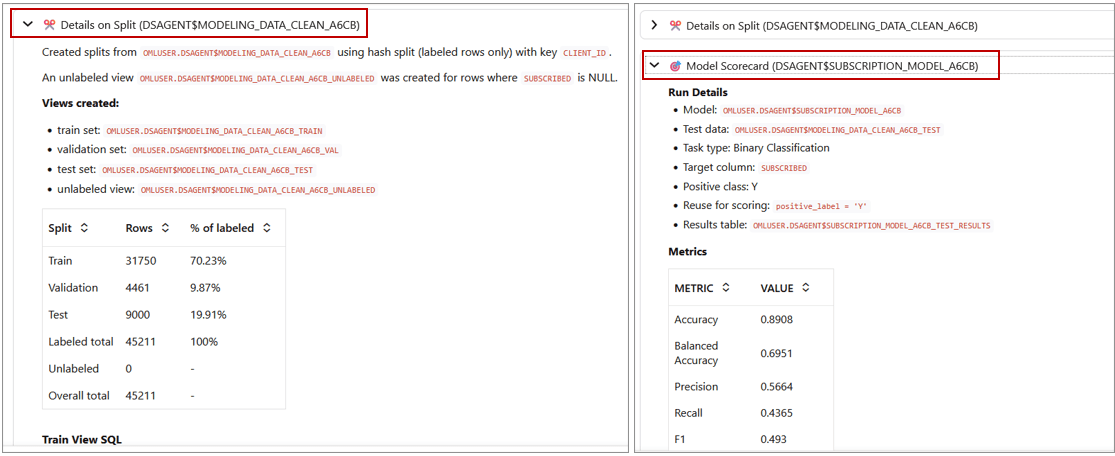Click the Train cell in Split column

(x=60, y=261)
